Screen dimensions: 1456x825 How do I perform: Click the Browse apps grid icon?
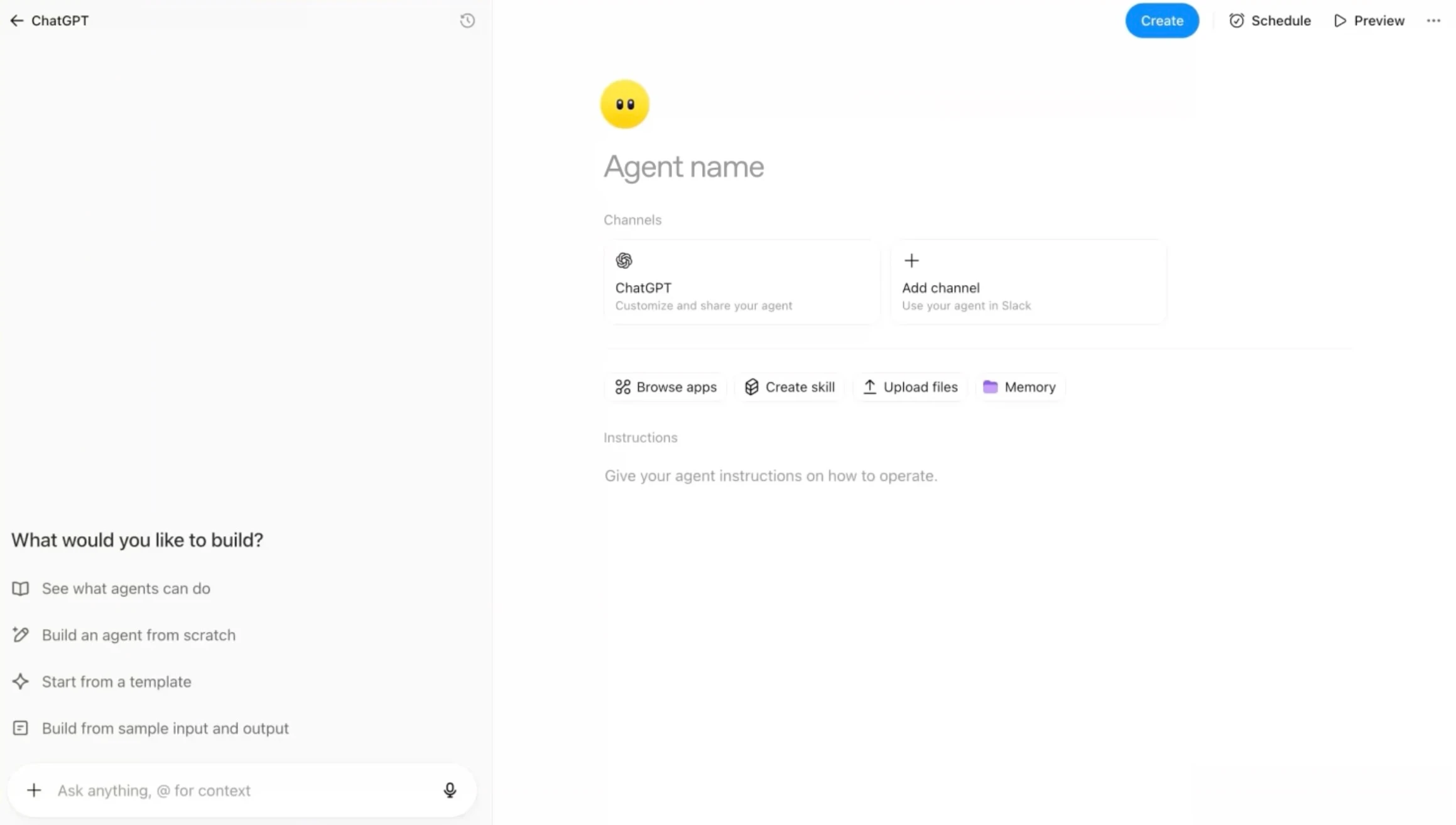(x=622, y=387)
